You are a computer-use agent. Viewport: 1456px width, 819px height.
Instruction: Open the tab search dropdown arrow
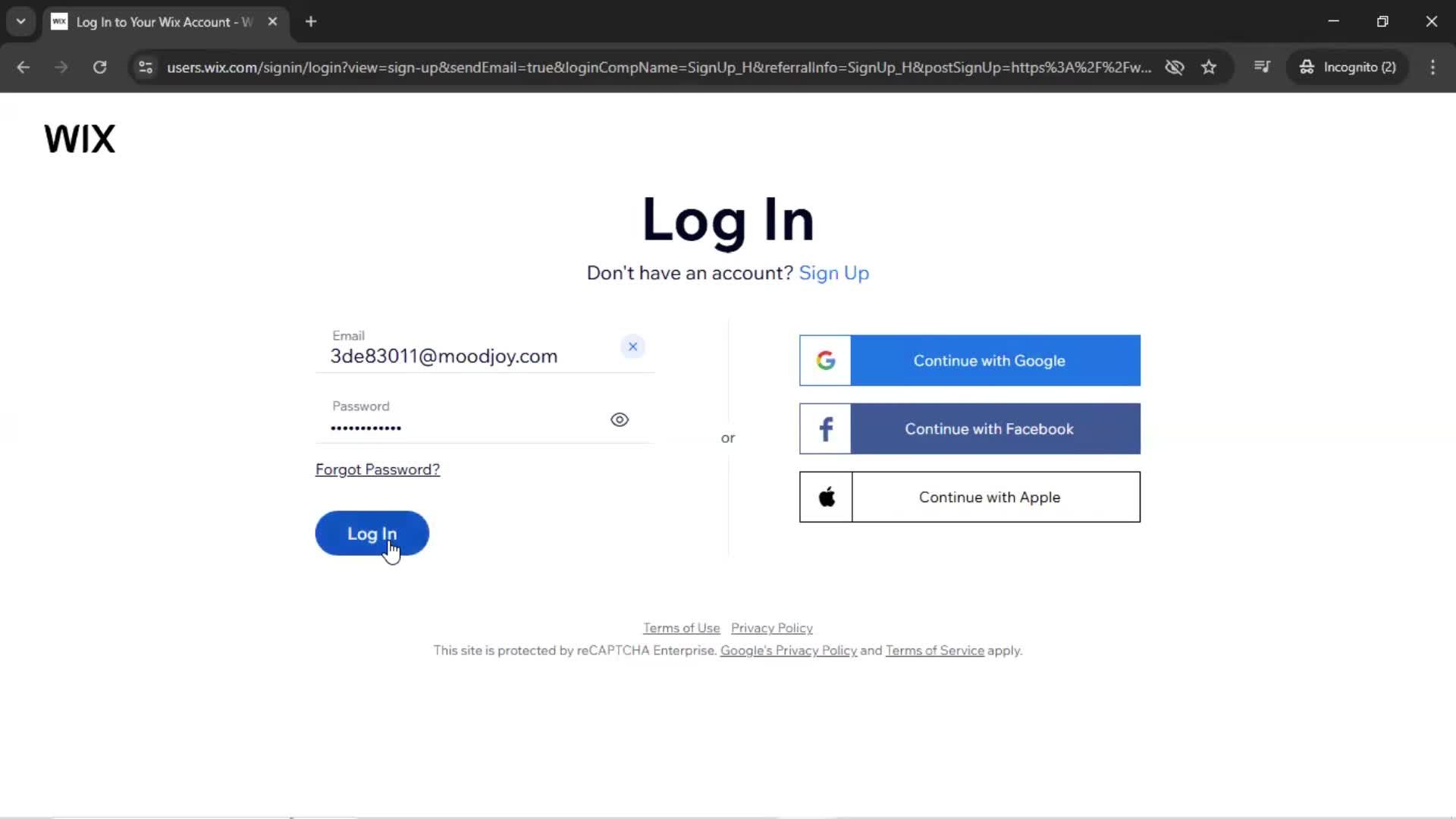pos(21,21)
